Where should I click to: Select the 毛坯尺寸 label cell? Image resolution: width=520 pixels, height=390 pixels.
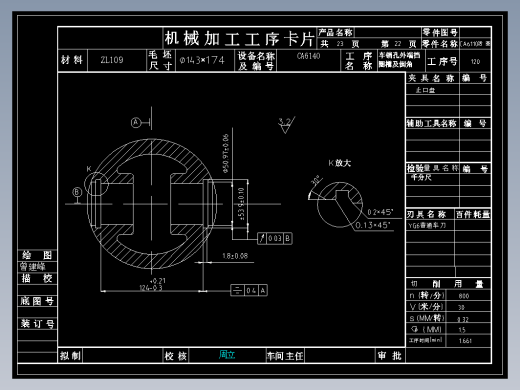point(160,60)
